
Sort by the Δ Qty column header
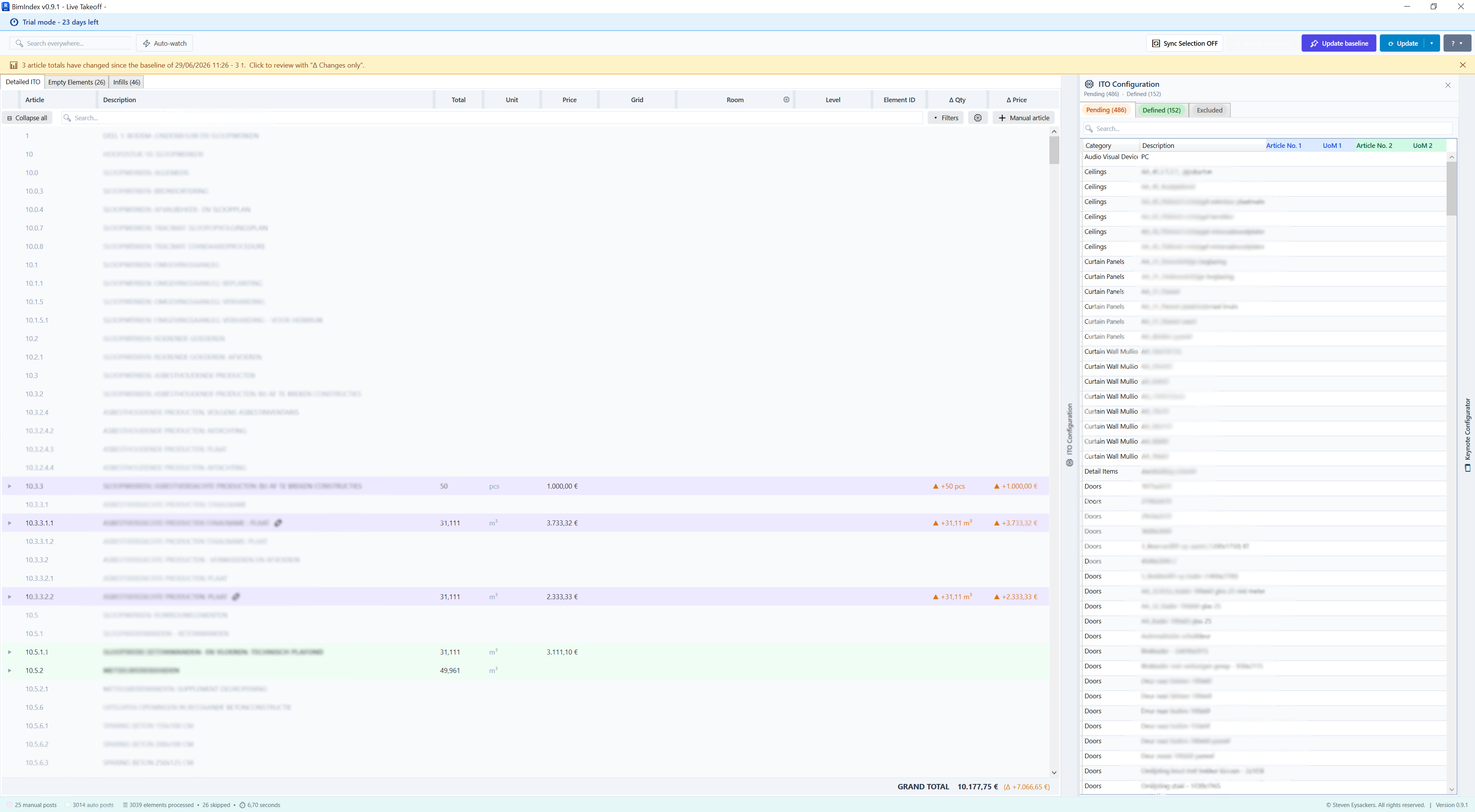tap(957, 99)
